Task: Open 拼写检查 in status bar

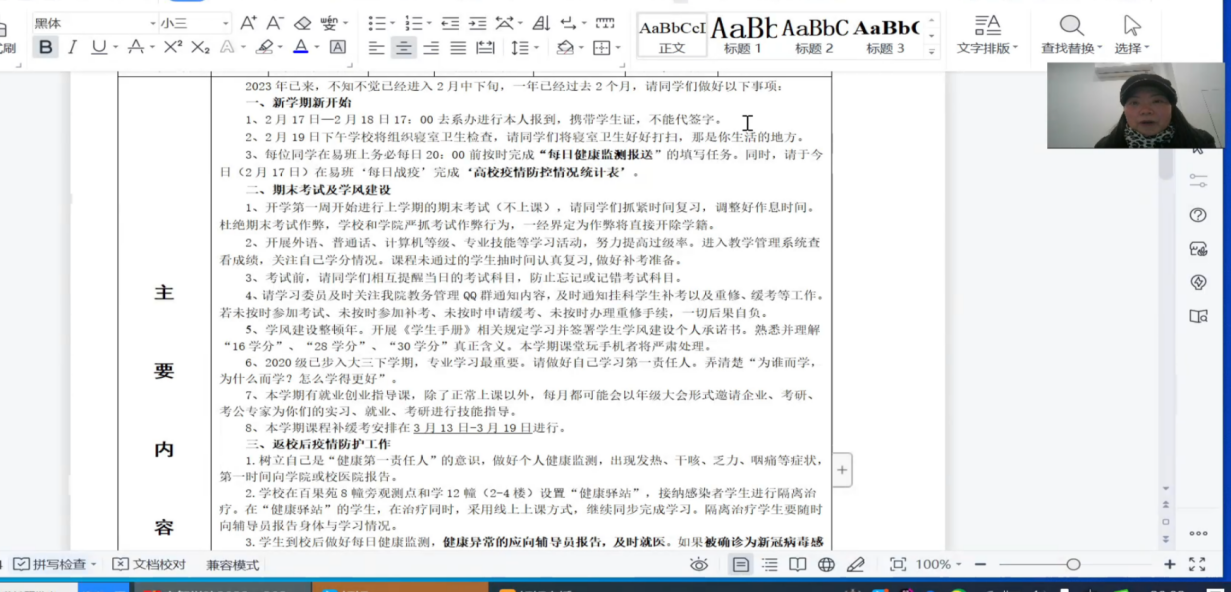Action: point(55,564)
